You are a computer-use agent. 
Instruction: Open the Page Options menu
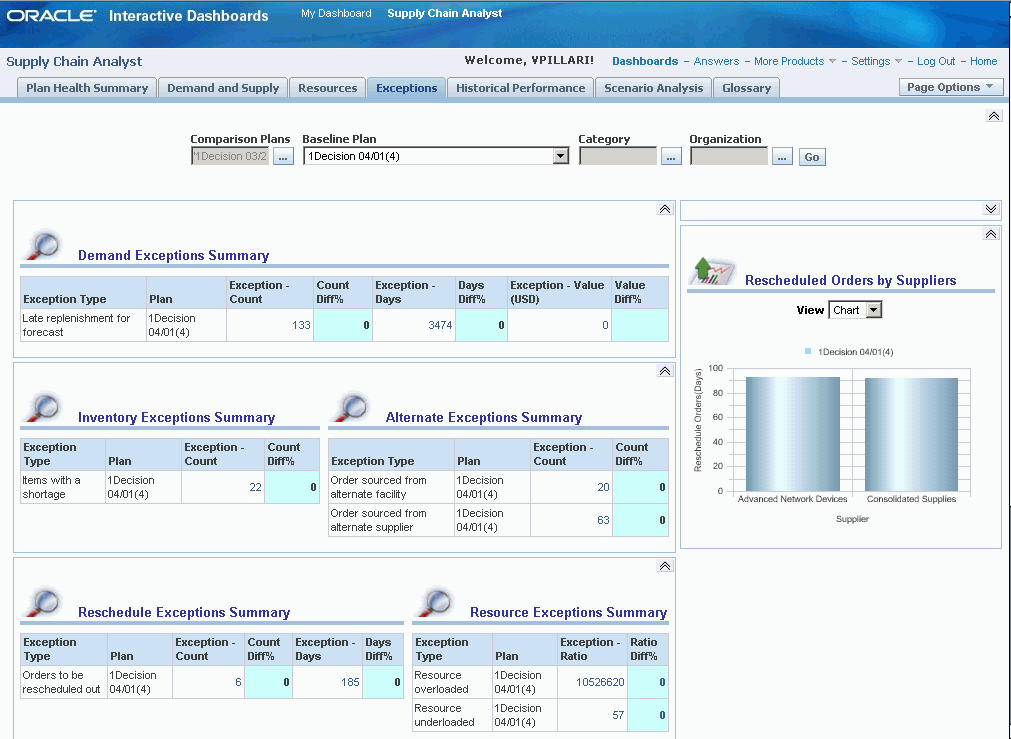[950, 87]
